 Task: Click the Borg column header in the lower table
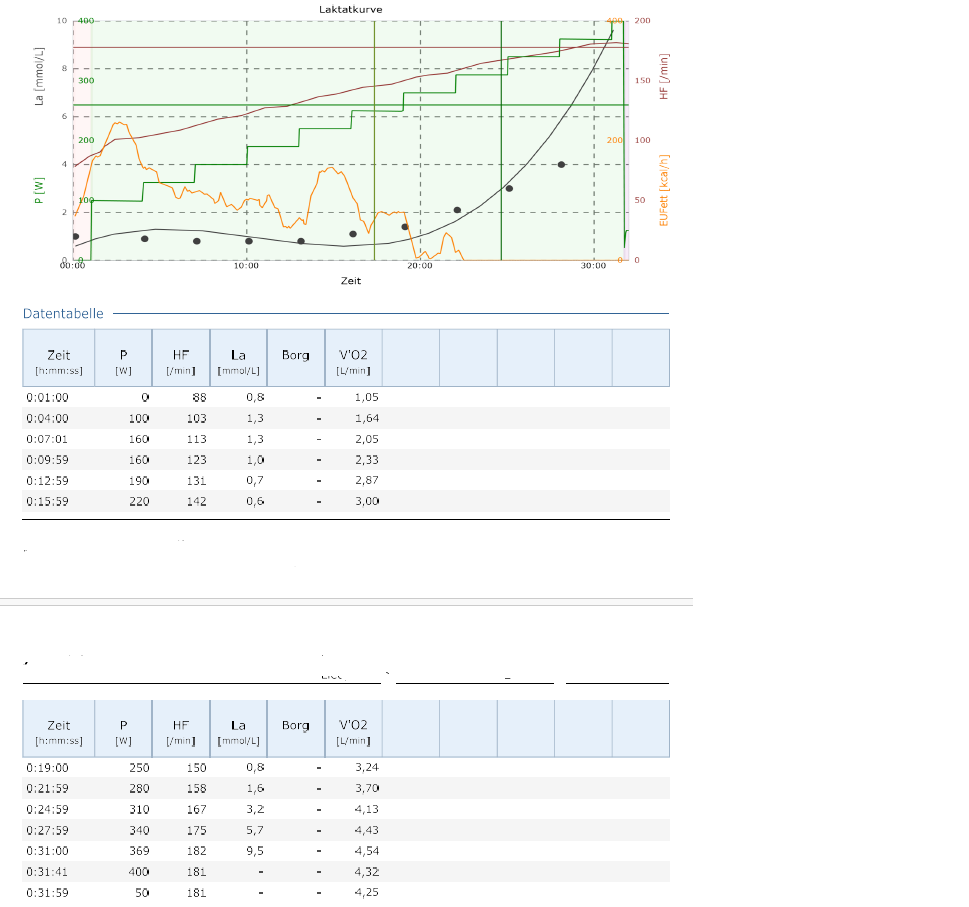coord(295,725)
